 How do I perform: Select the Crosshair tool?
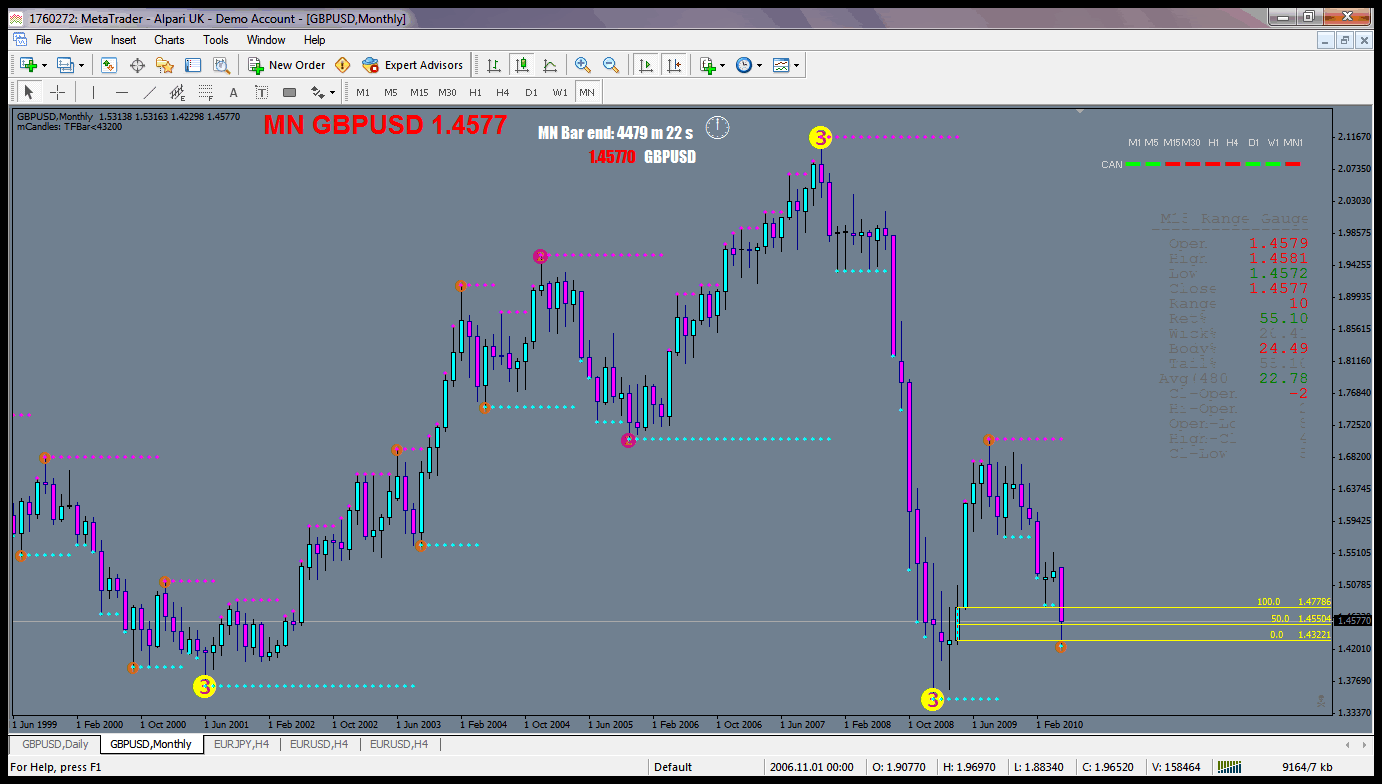[x=58, y=92]
